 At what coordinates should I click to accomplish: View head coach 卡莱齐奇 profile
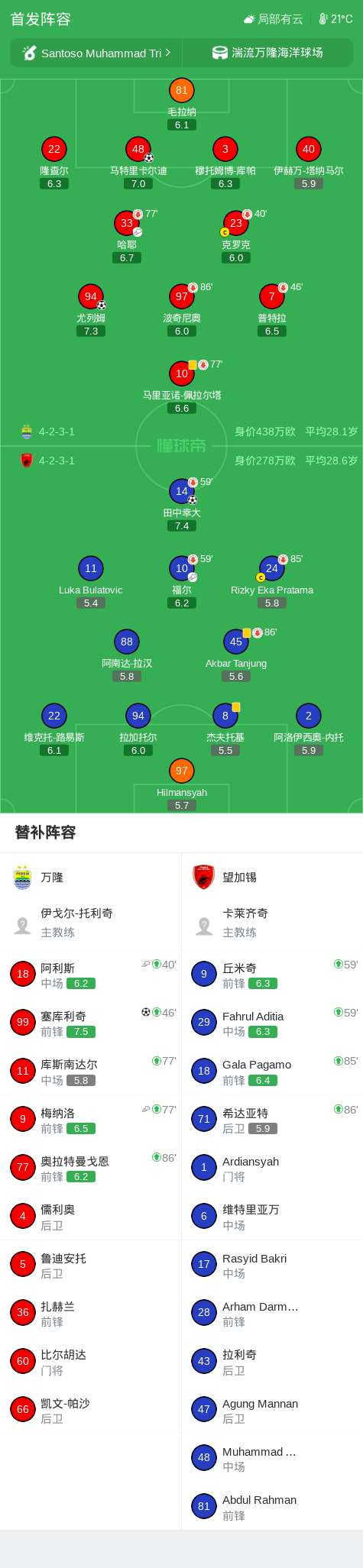[272, 923]
